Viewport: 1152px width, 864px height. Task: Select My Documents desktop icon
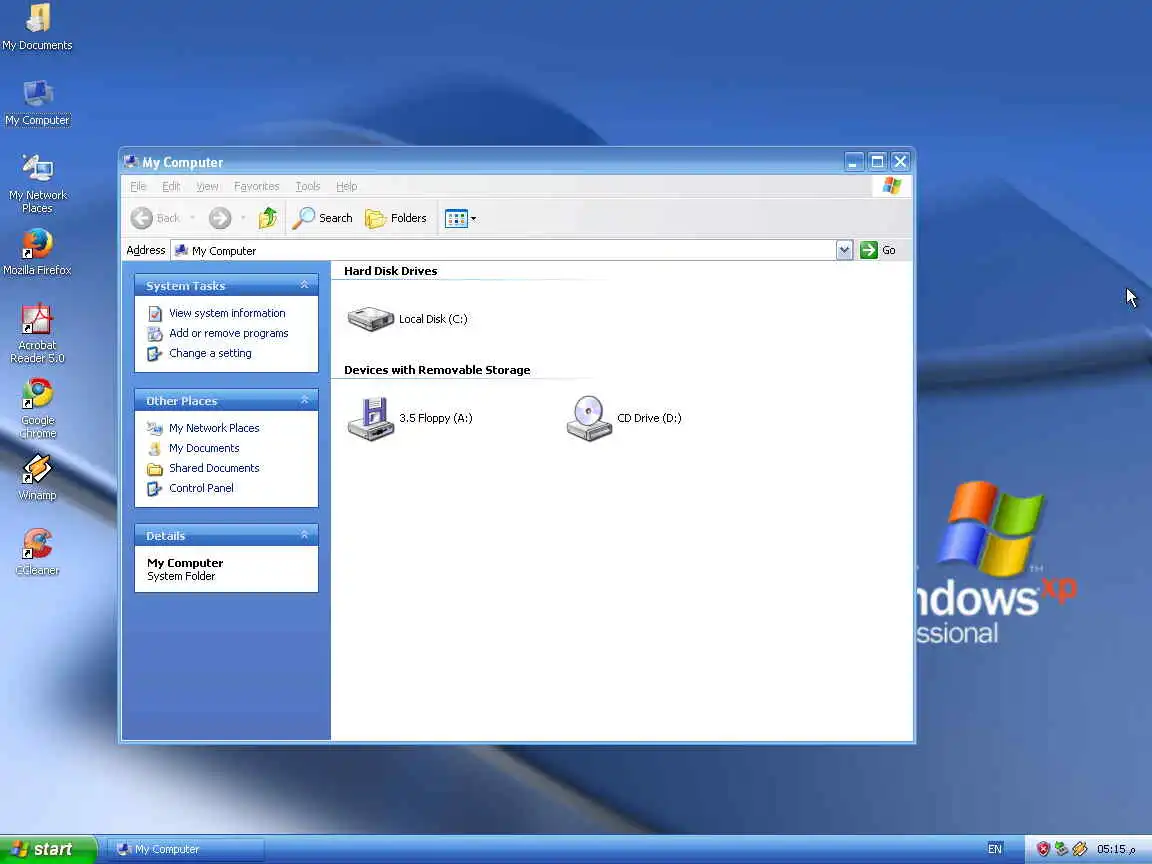click(37, 27)
